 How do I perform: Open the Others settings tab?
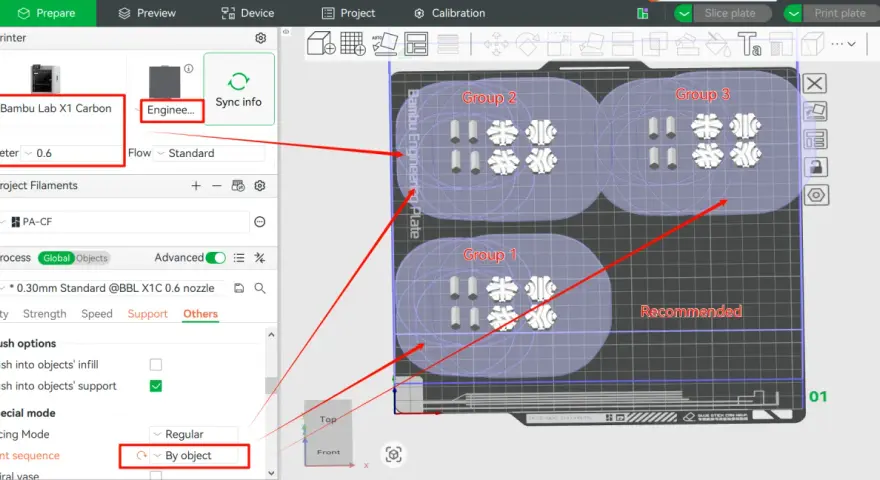click(x=200, y=314)
